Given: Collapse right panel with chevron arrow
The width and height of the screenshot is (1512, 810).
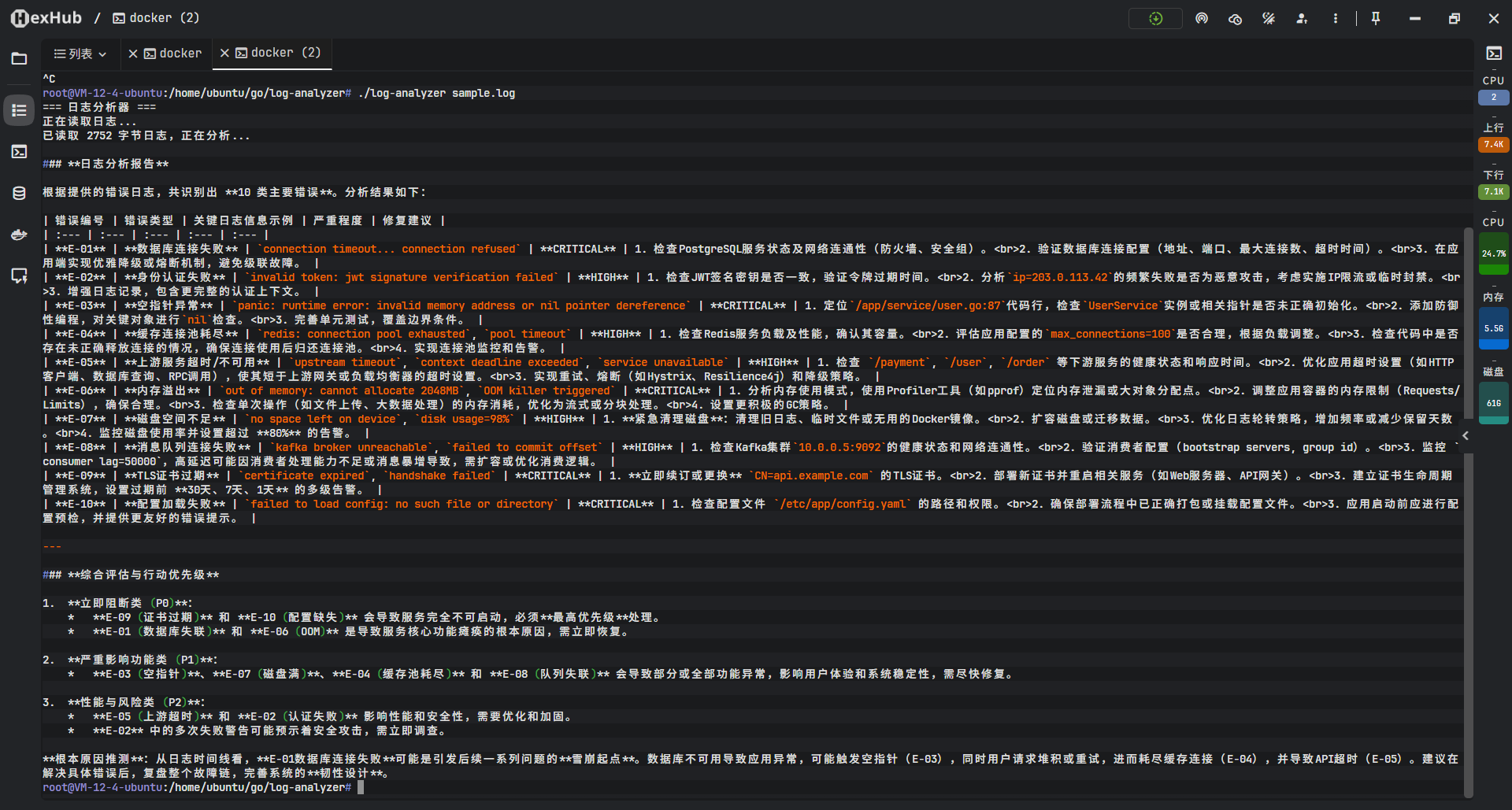Looking at the screenshot, I should click(x=1466, y=435).
